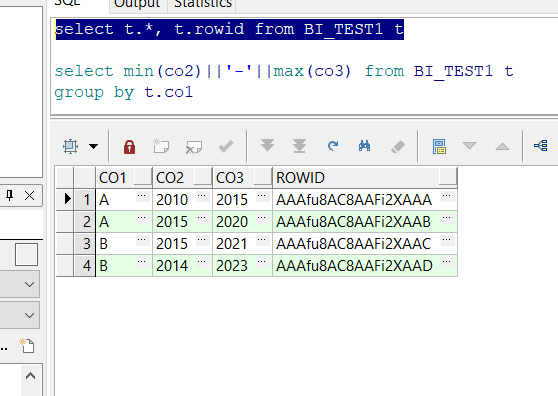
Task: Click the single record view icon
Action: click(439, 146)
